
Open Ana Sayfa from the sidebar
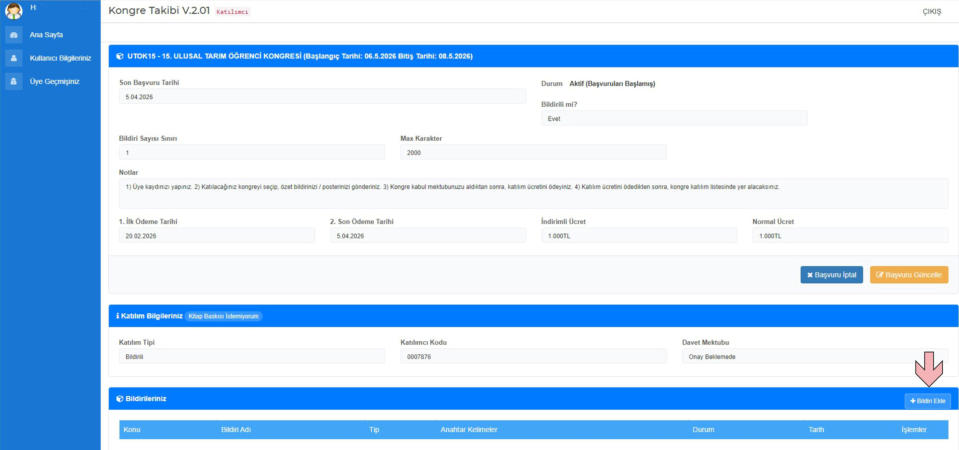(47, 34)
